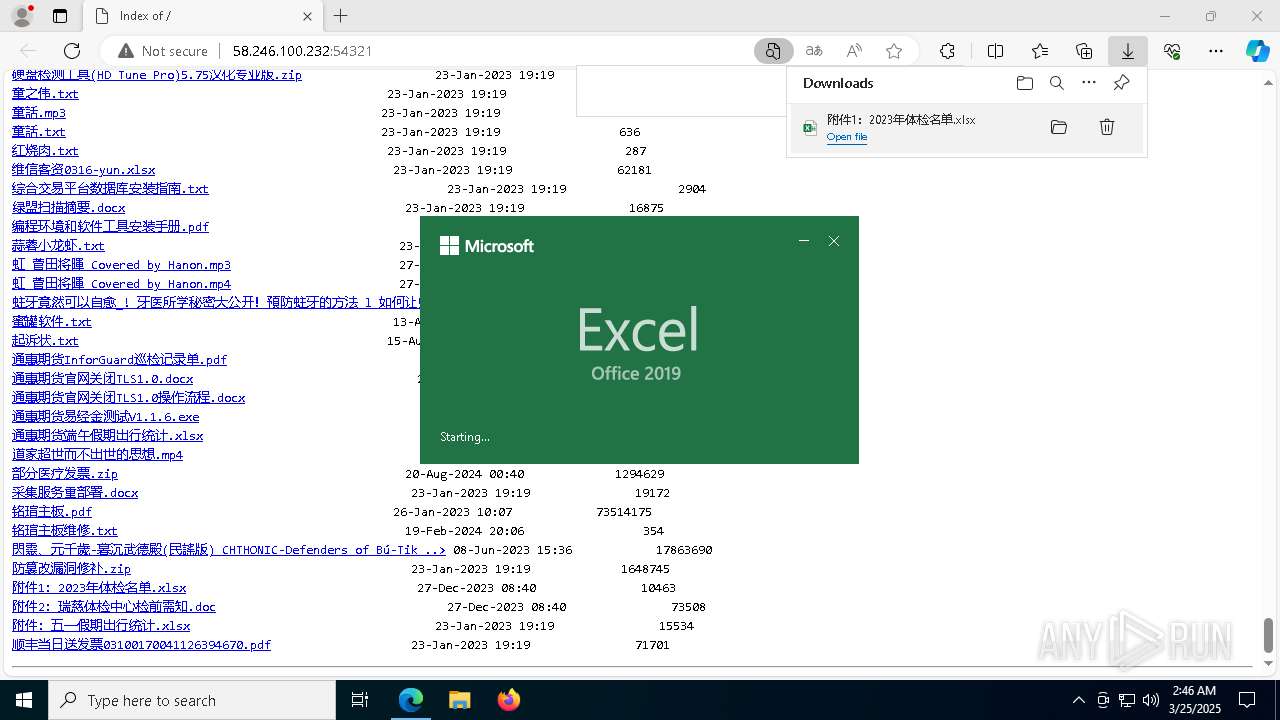The height and width of the screenshot is (720, 1280).
Task: Refresh the page with reload icon
Action: pyautogui.click(x=72, y=51)
